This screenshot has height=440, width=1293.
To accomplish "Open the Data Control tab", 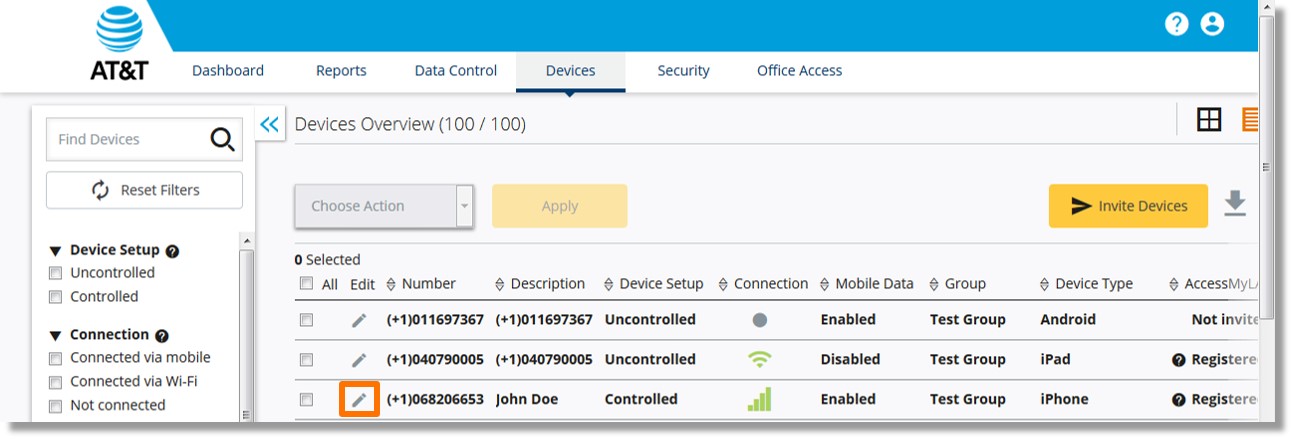I will click(x=456, y=71).
